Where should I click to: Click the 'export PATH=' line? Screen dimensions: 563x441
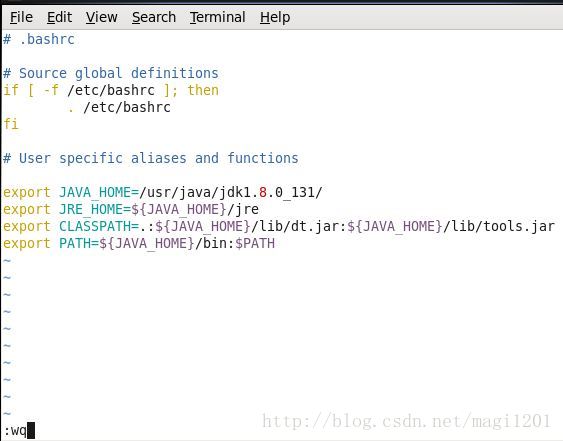point(139,243)
